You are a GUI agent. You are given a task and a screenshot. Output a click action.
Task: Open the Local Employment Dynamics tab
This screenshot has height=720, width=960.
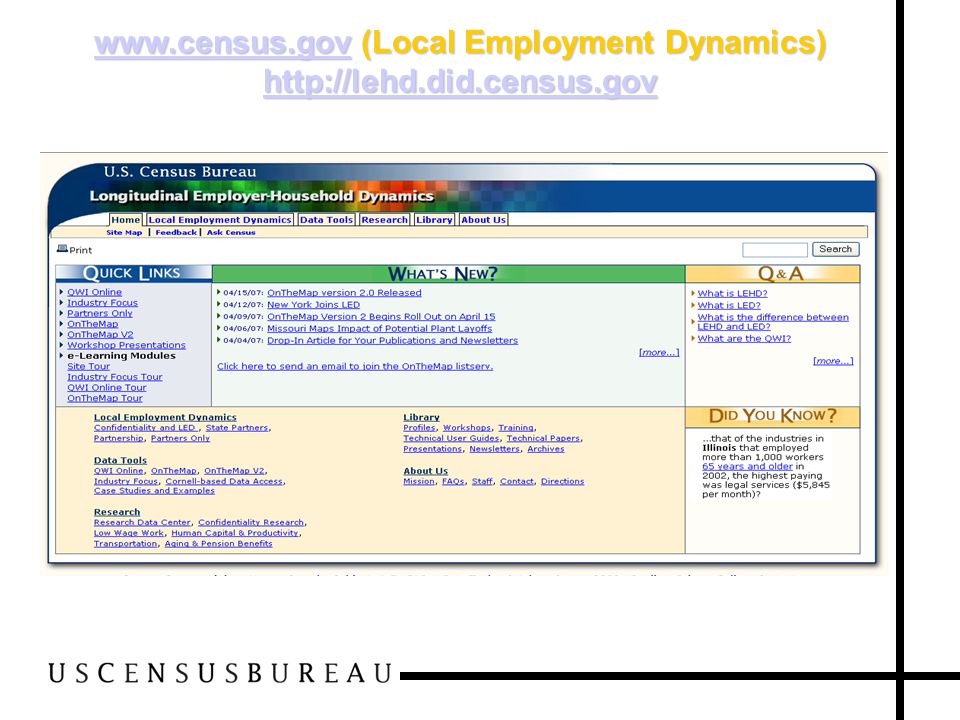[x=220, y=220]
